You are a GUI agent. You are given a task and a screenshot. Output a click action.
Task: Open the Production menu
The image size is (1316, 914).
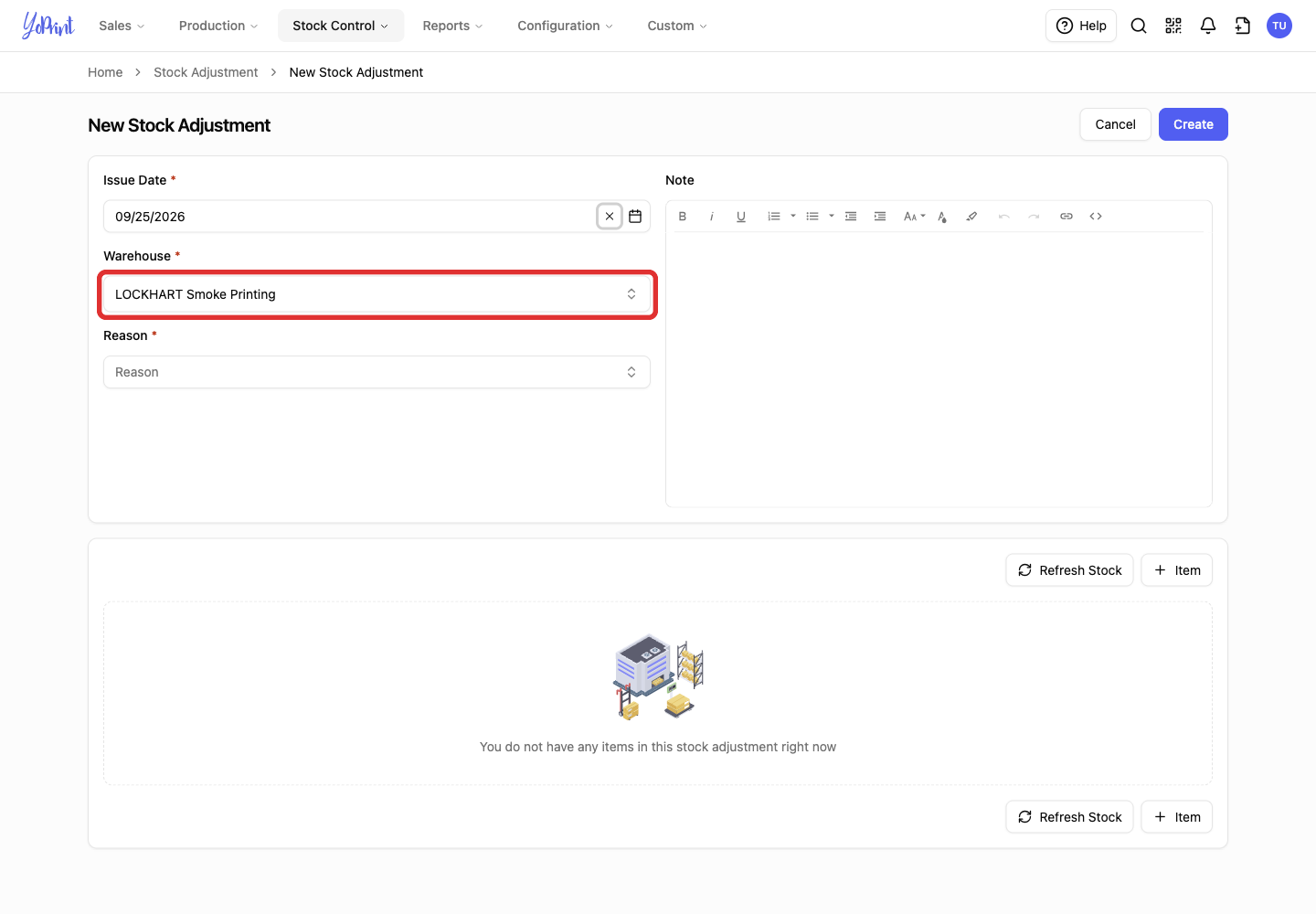point(218,26)
